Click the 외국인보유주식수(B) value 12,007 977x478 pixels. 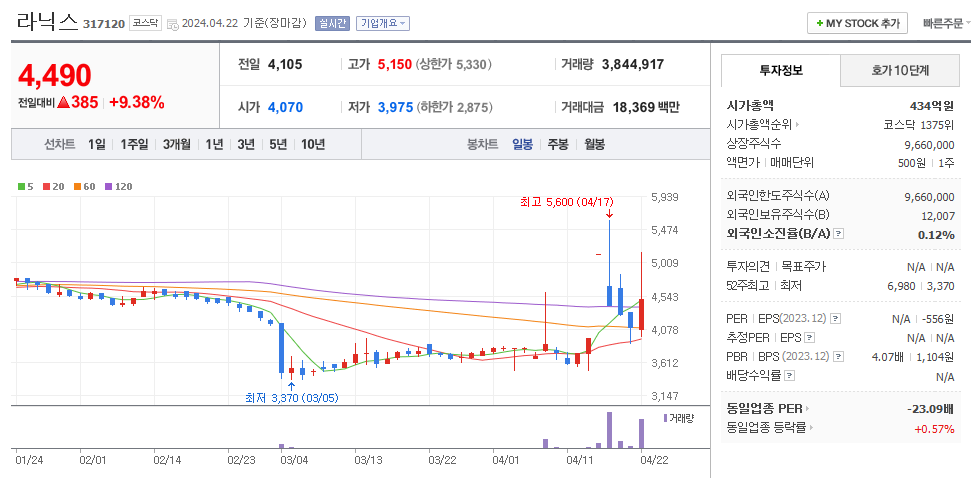pos(938,216)
